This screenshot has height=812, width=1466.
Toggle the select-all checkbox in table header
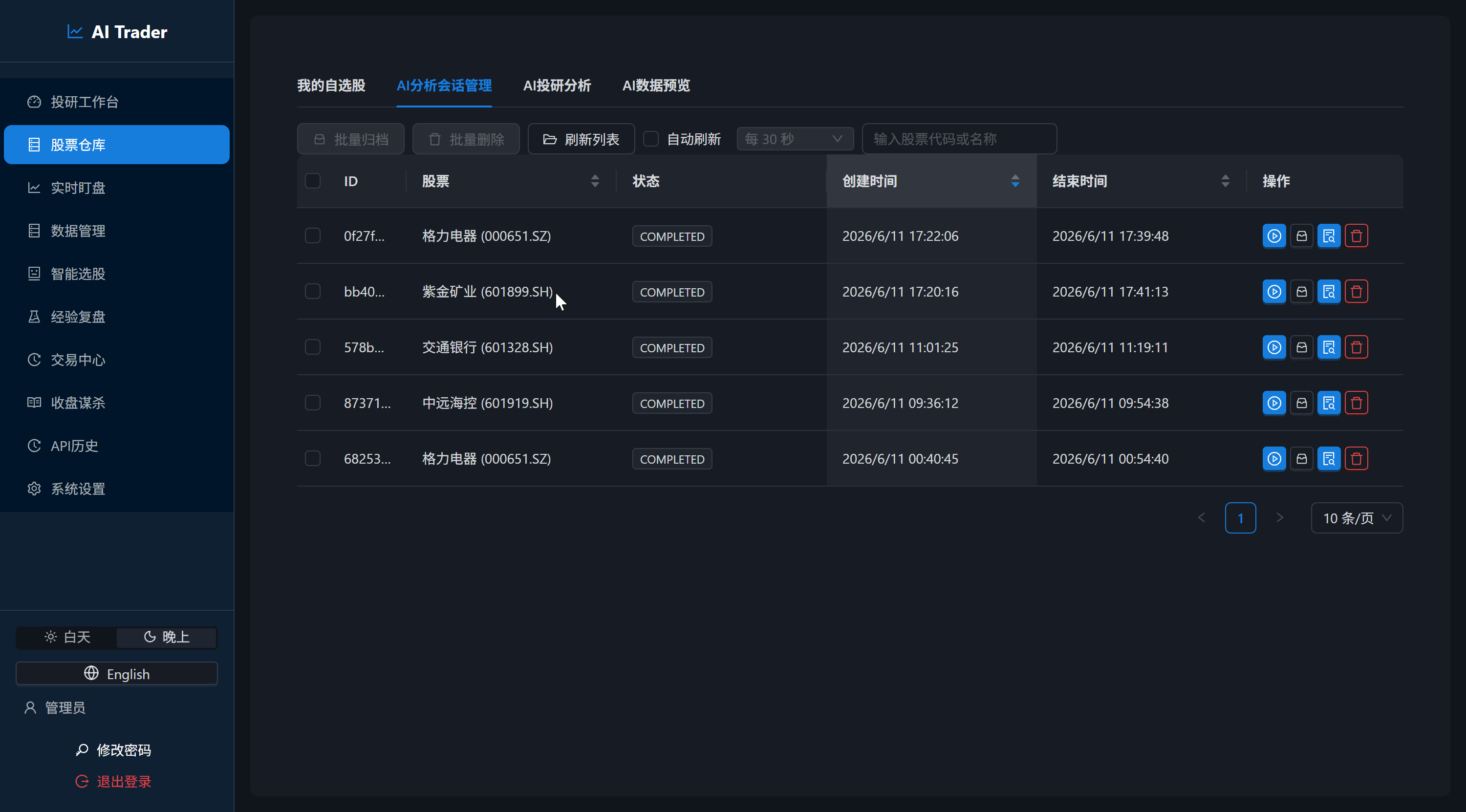pyautogui.click(x=312, y=181)
